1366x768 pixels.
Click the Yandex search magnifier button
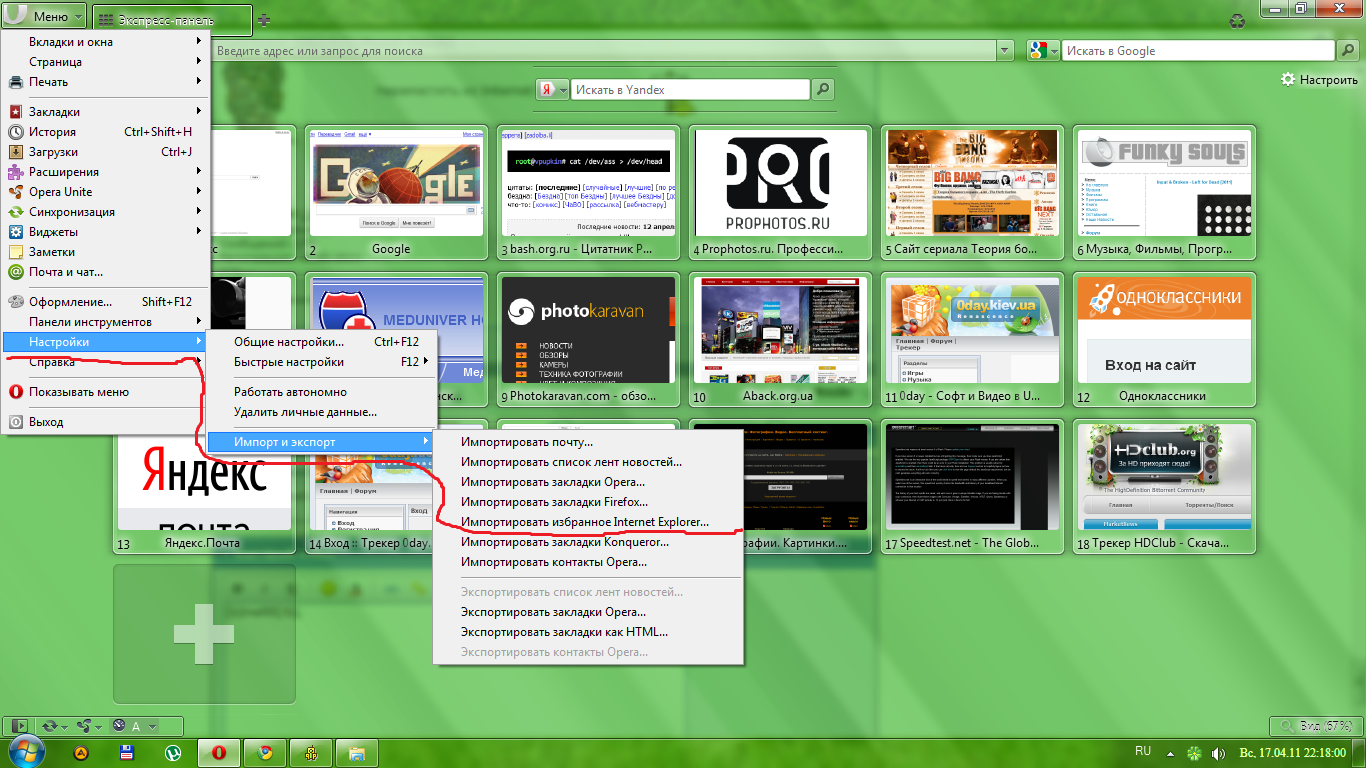coord(822,89)
